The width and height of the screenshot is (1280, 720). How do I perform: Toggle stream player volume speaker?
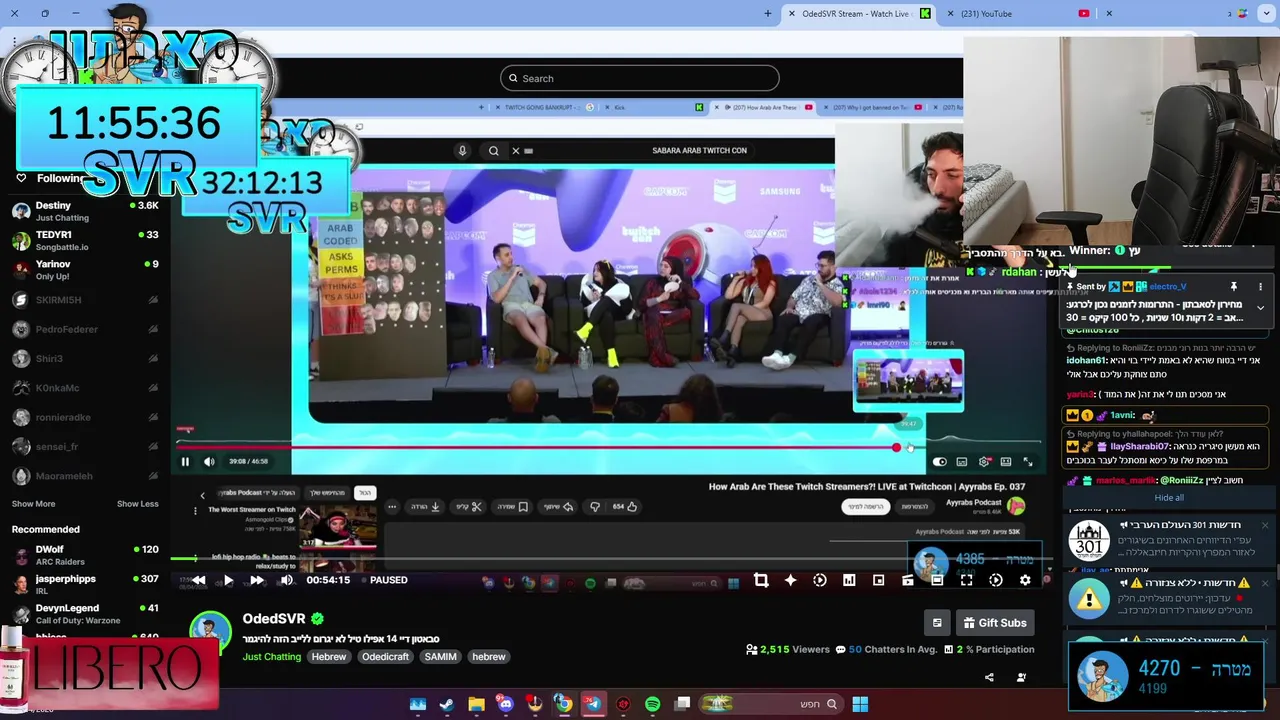tap(287, 580)
